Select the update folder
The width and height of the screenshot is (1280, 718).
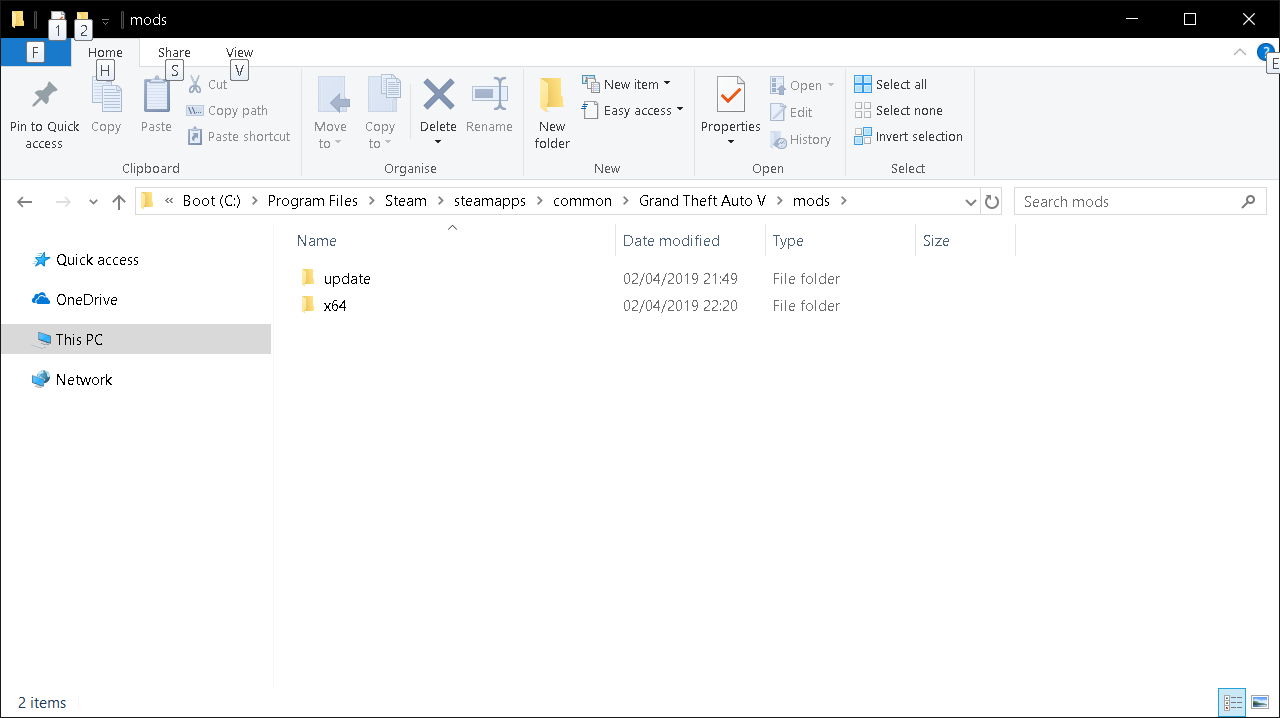(x=347, y=279)
